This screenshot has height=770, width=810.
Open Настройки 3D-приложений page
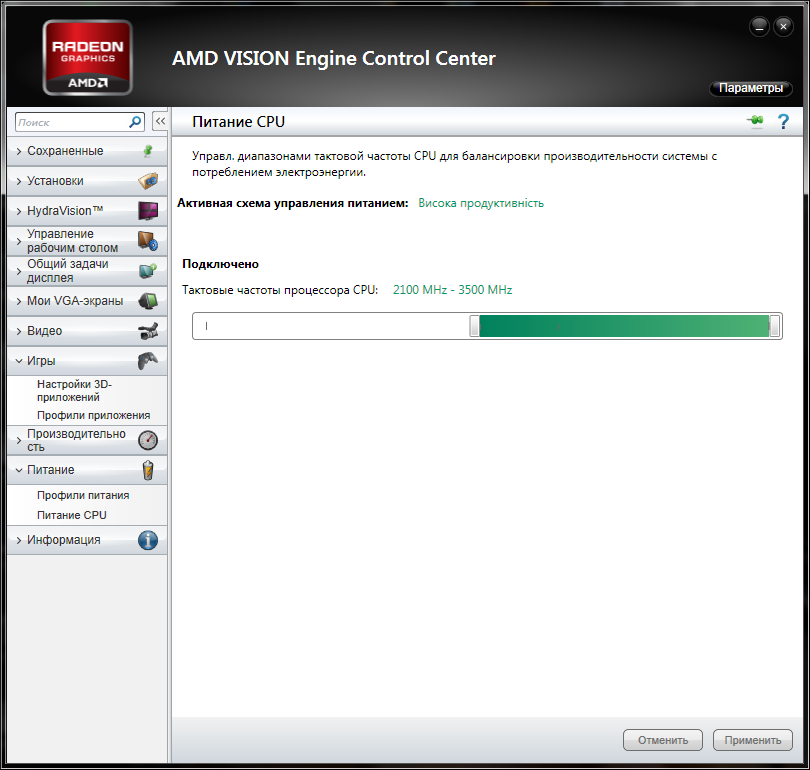tap(74, 390)
